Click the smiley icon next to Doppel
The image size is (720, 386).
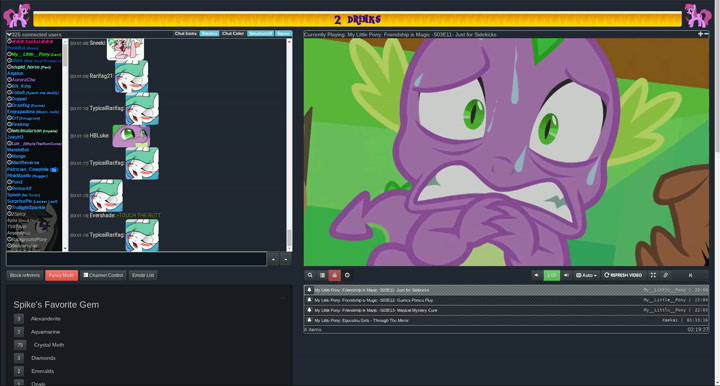tap(9, 99)
